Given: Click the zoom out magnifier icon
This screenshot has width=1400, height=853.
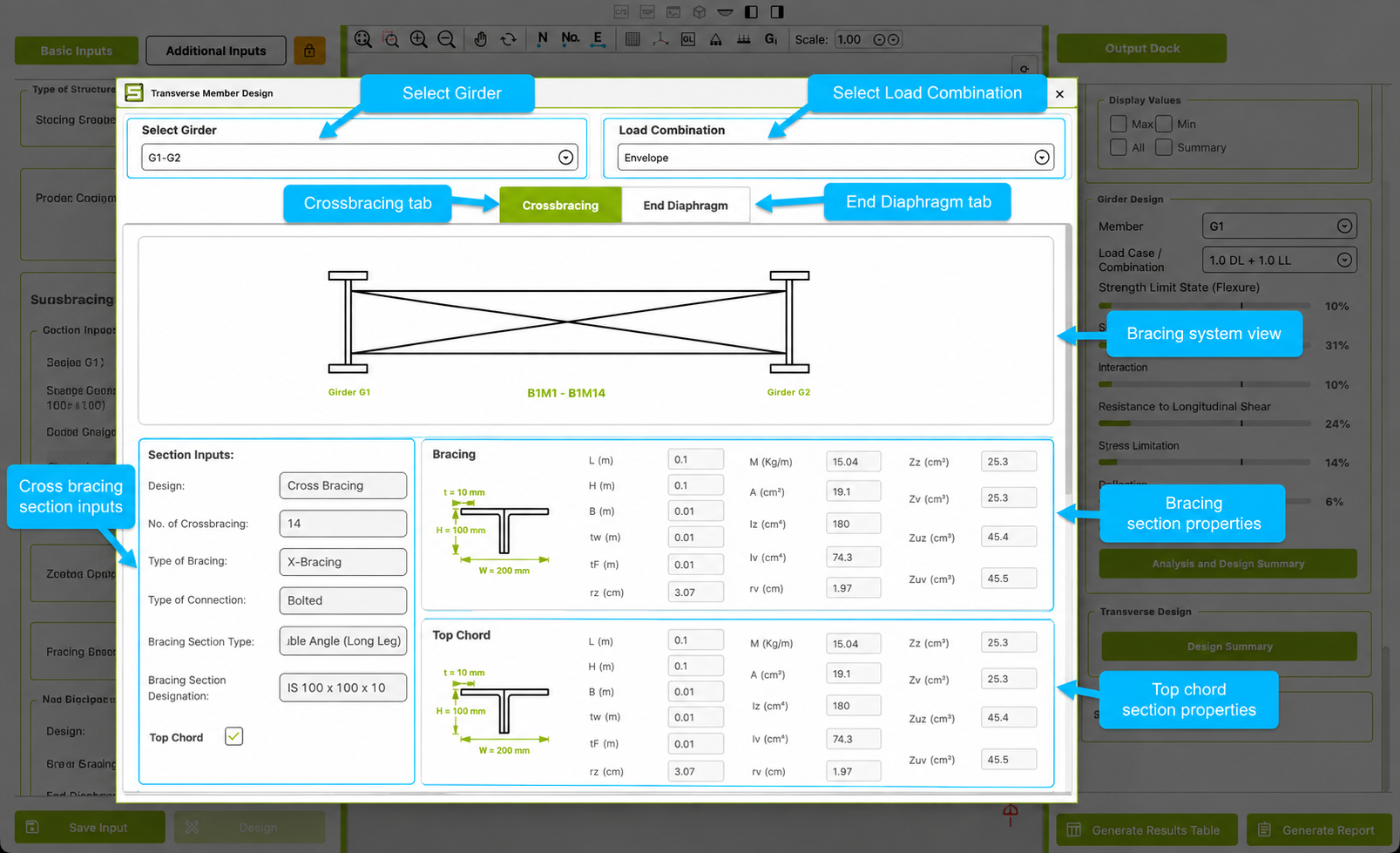Looking at the screenshot, I should click(446, 39).
